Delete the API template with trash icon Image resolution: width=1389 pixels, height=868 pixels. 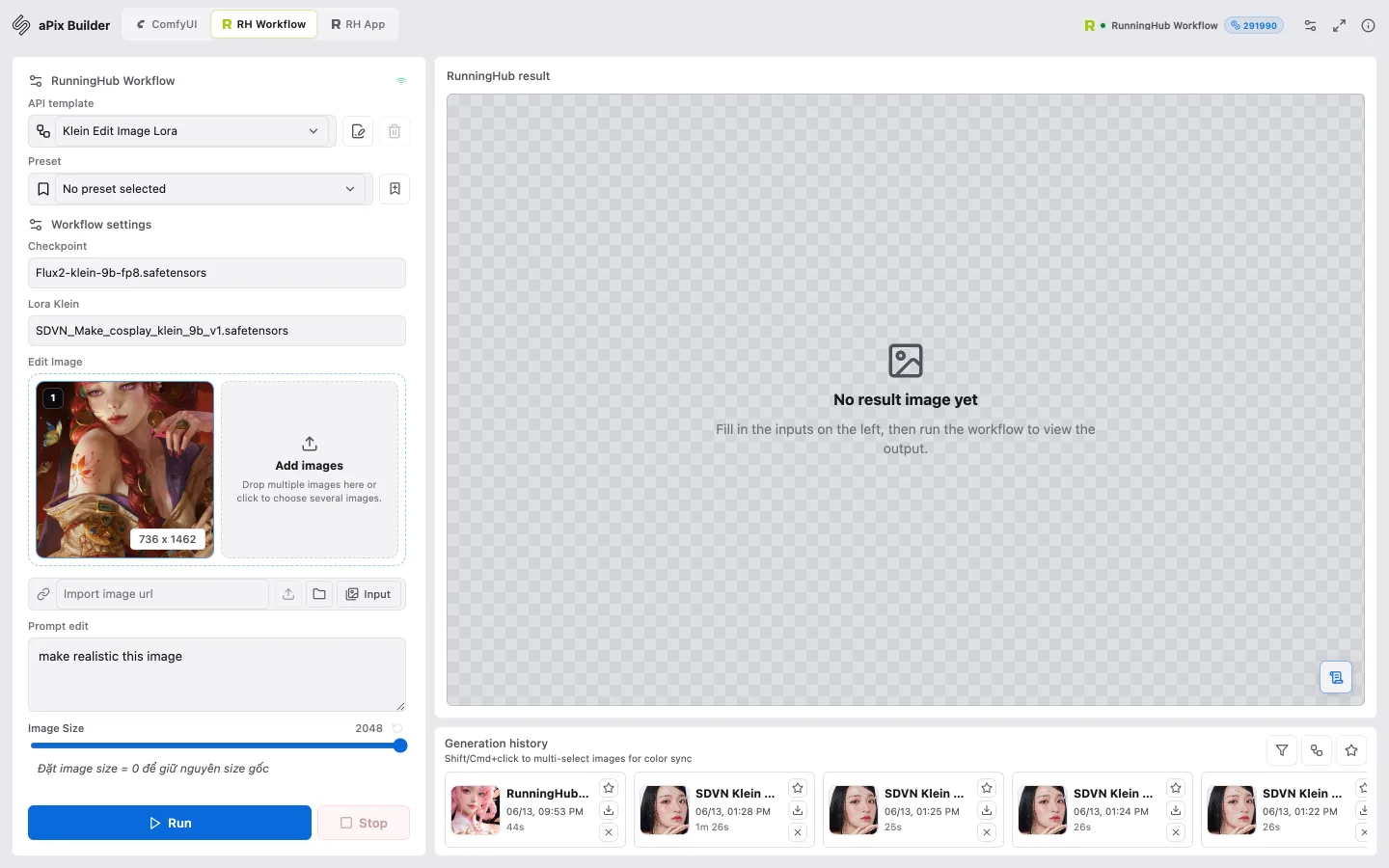(x=395, y=131)
